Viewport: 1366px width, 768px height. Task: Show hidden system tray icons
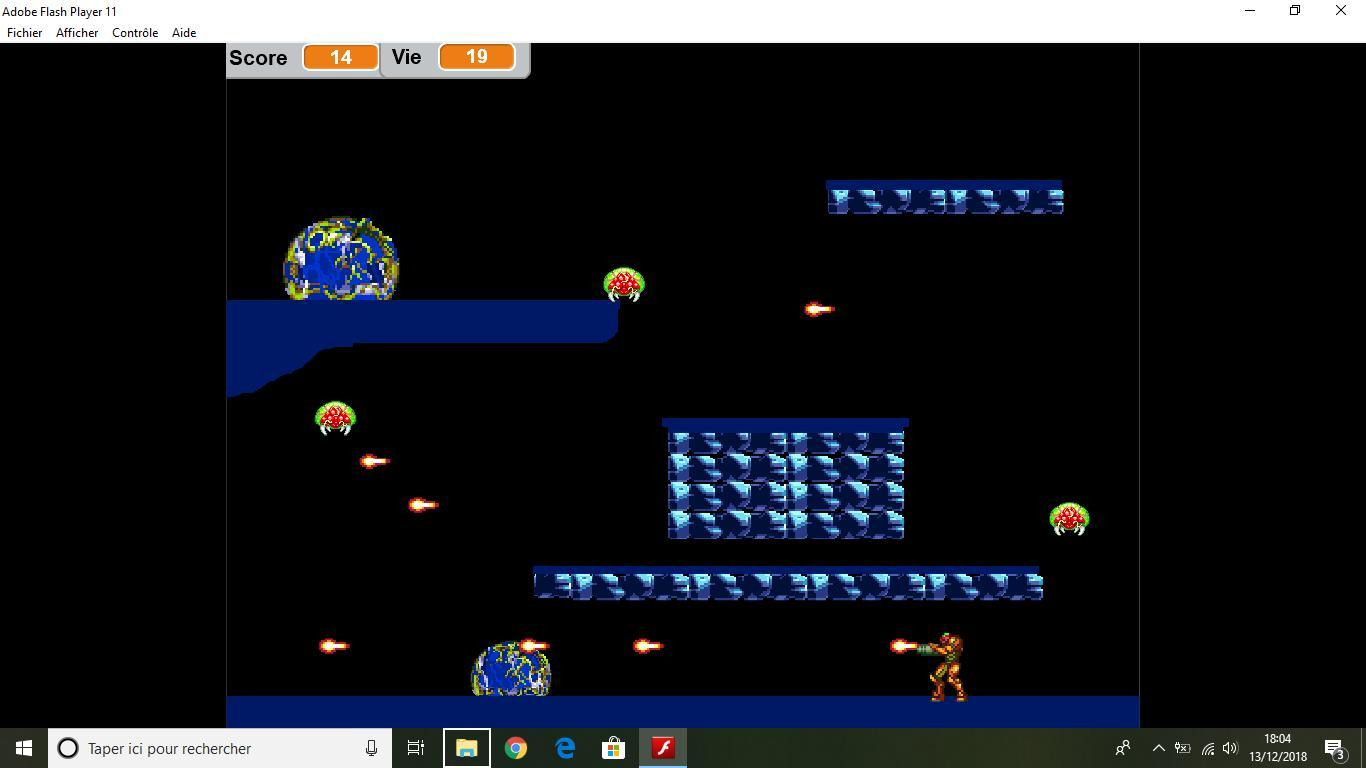coord(1158,748)
